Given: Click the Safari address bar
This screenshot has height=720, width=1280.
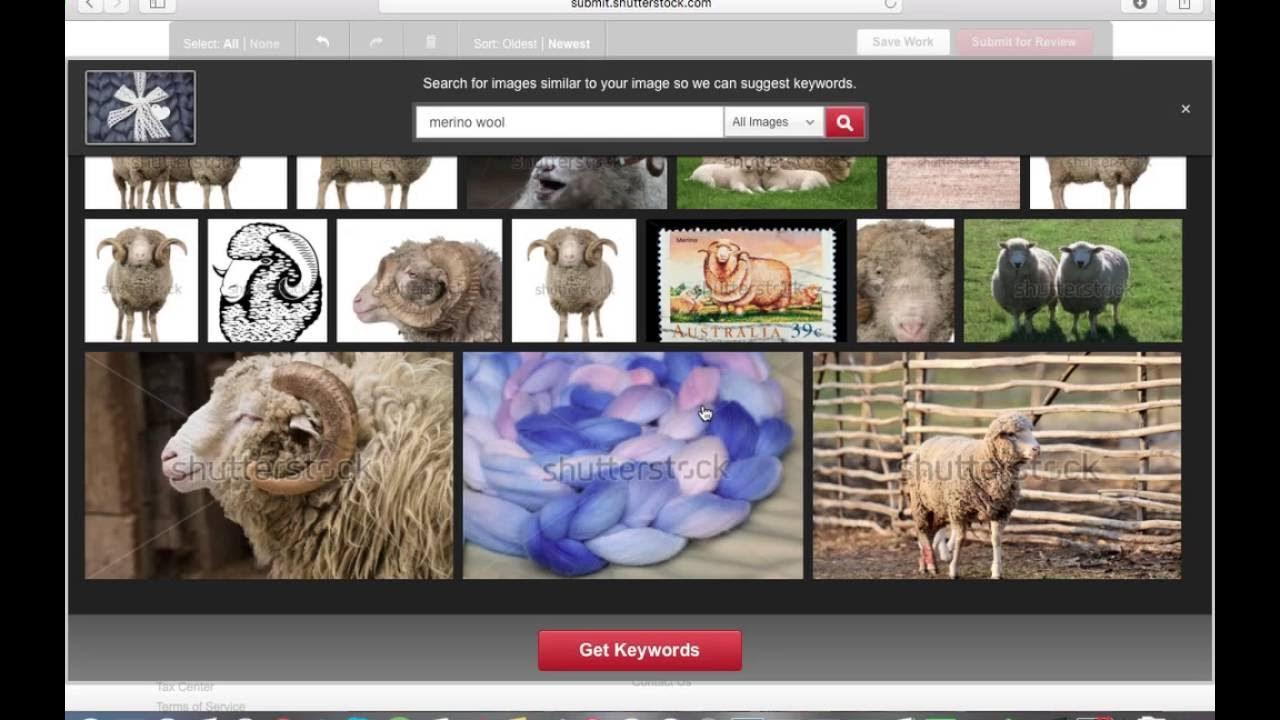Looking at the screenshot, I should (640, 4).
